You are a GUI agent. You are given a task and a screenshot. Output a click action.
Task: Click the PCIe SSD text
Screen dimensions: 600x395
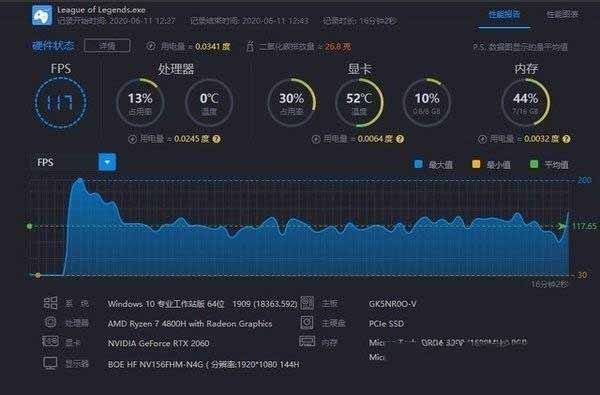coord(386,323)
